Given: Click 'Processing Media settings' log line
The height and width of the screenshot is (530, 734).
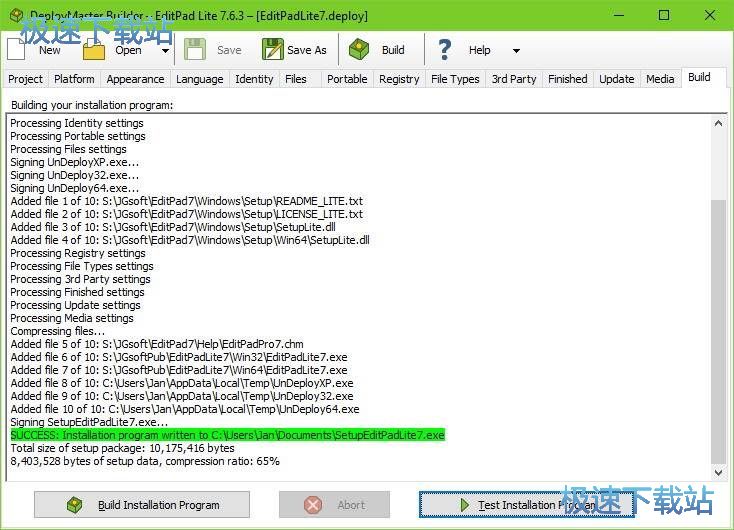Looking at the screenshot, I should tap(72, 318).
